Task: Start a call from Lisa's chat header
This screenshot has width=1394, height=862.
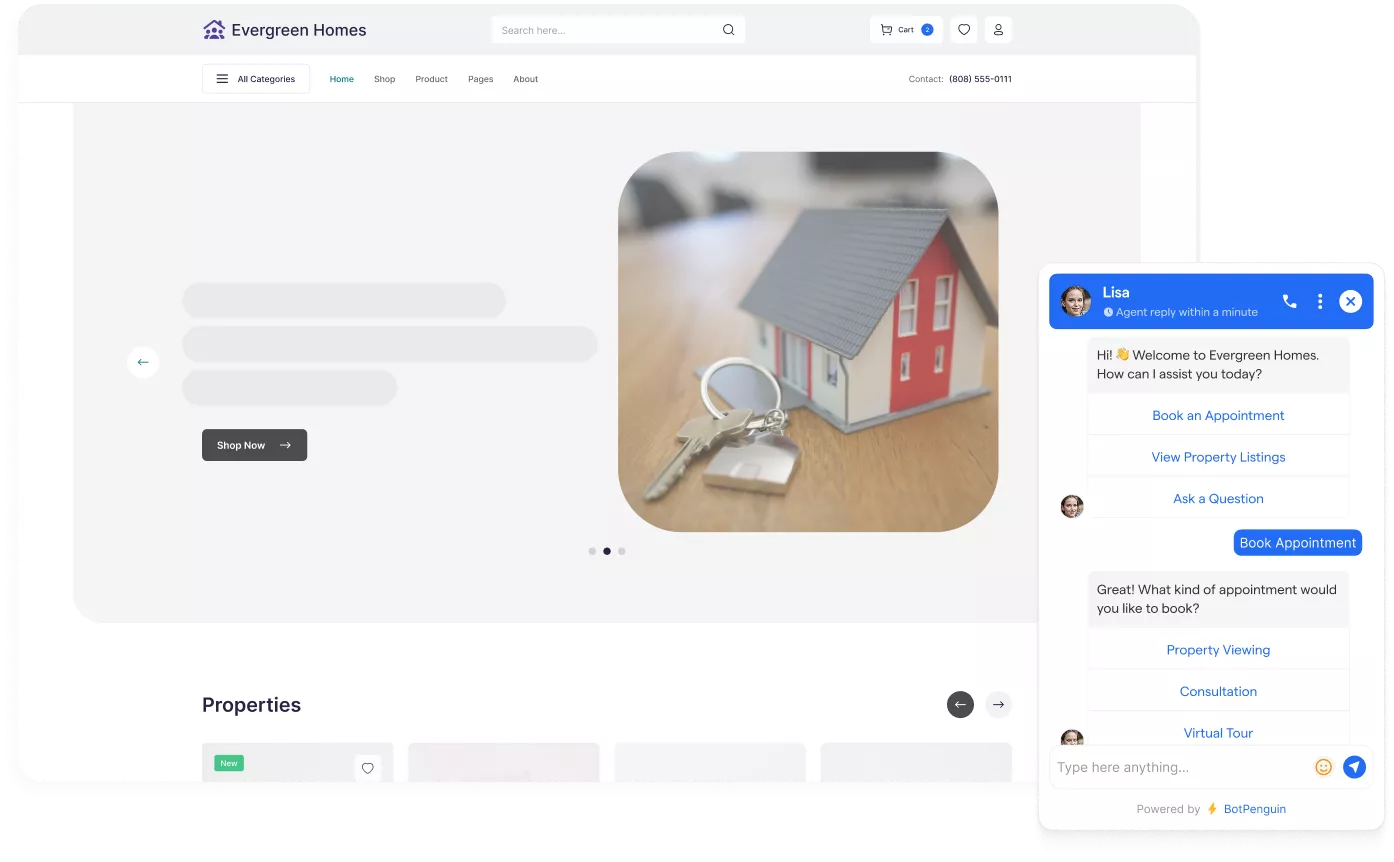Action: (x=1289, y=300)
